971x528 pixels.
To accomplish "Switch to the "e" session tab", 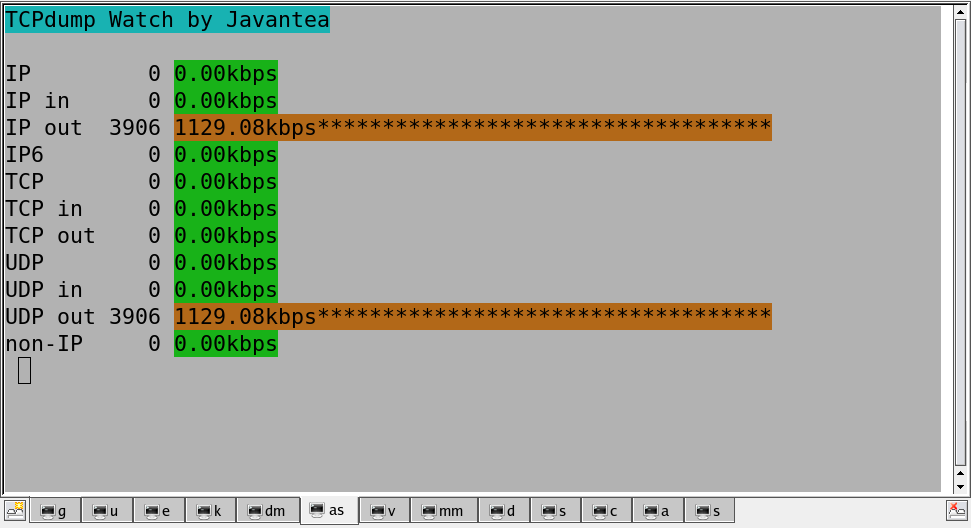I will tap(159, 511).
